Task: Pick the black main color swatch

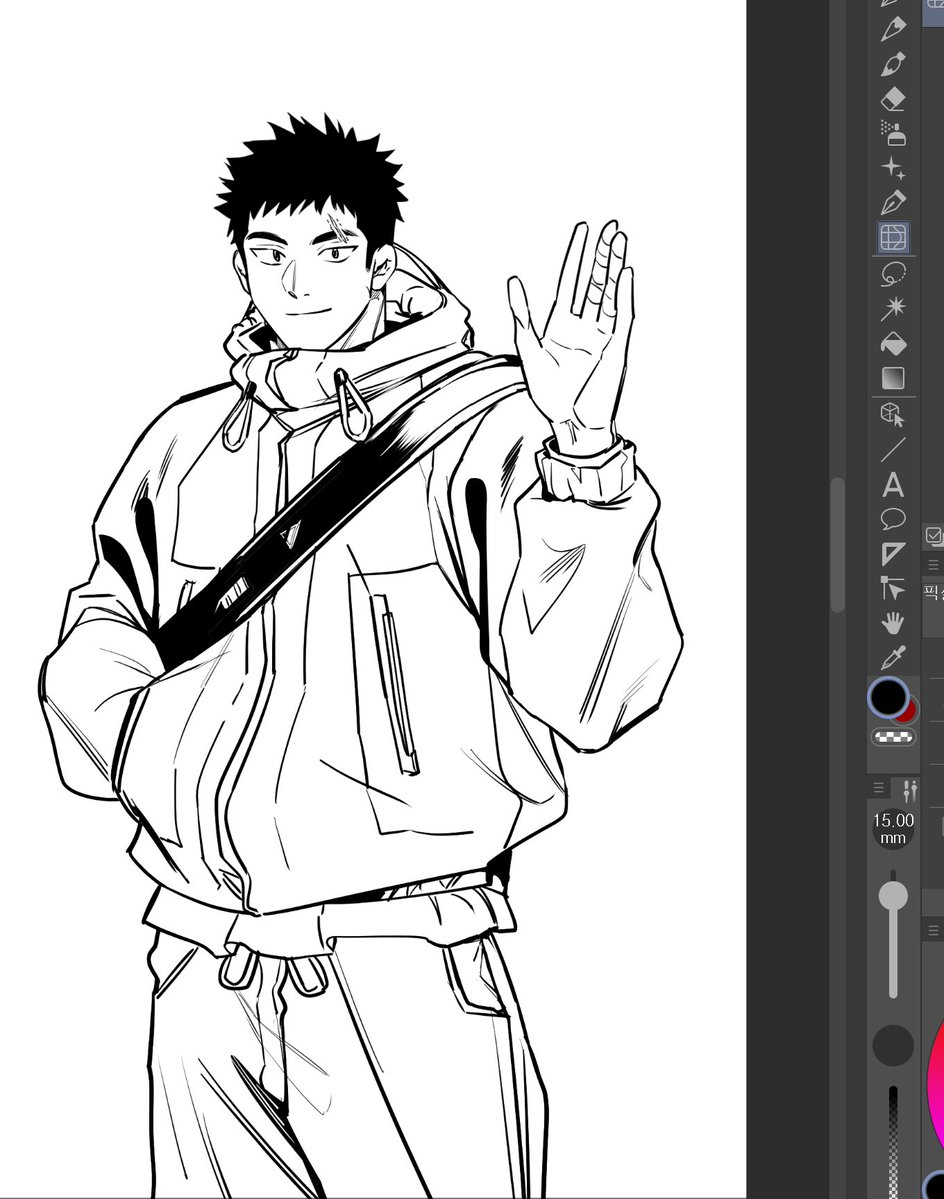Action: point(887,697)
